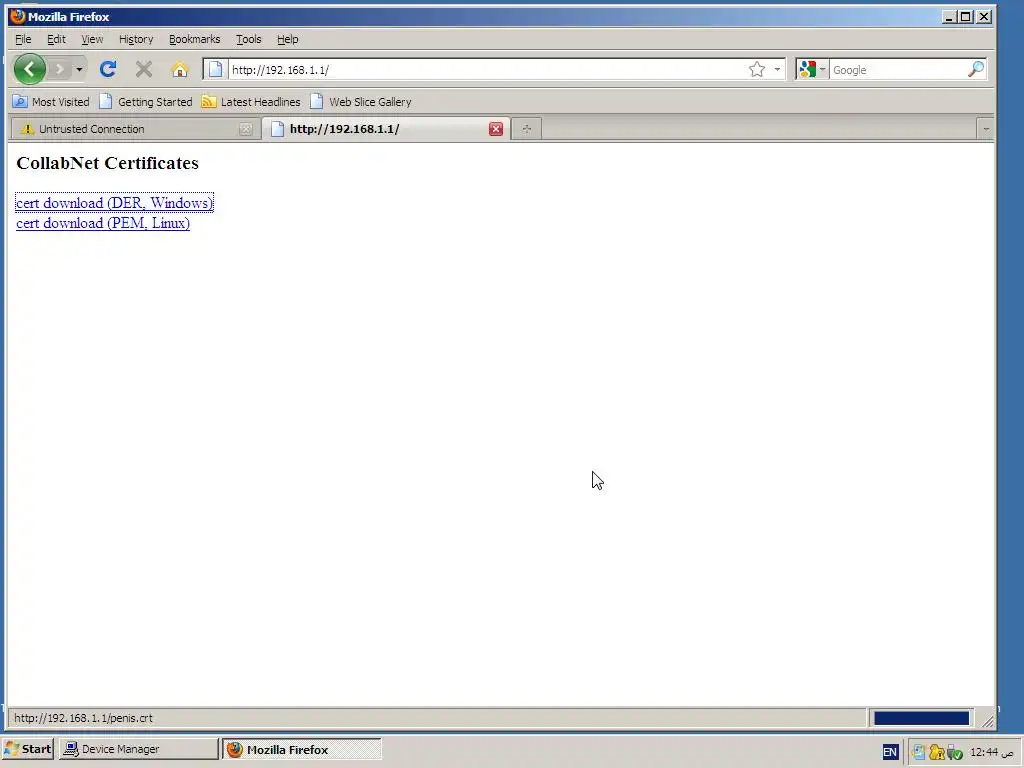The height and width of the screenshot is (768, 1024).
Task: Open the Bookmarks menu
Action: 195,39
